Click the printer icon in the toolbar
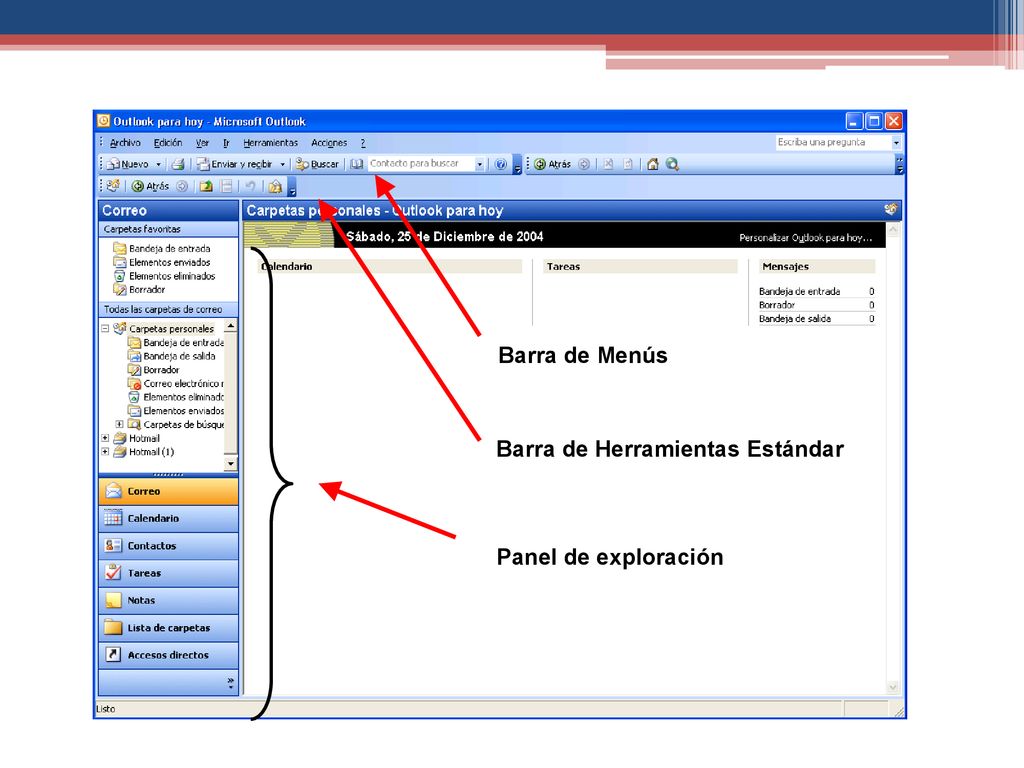 pos(178,164)
